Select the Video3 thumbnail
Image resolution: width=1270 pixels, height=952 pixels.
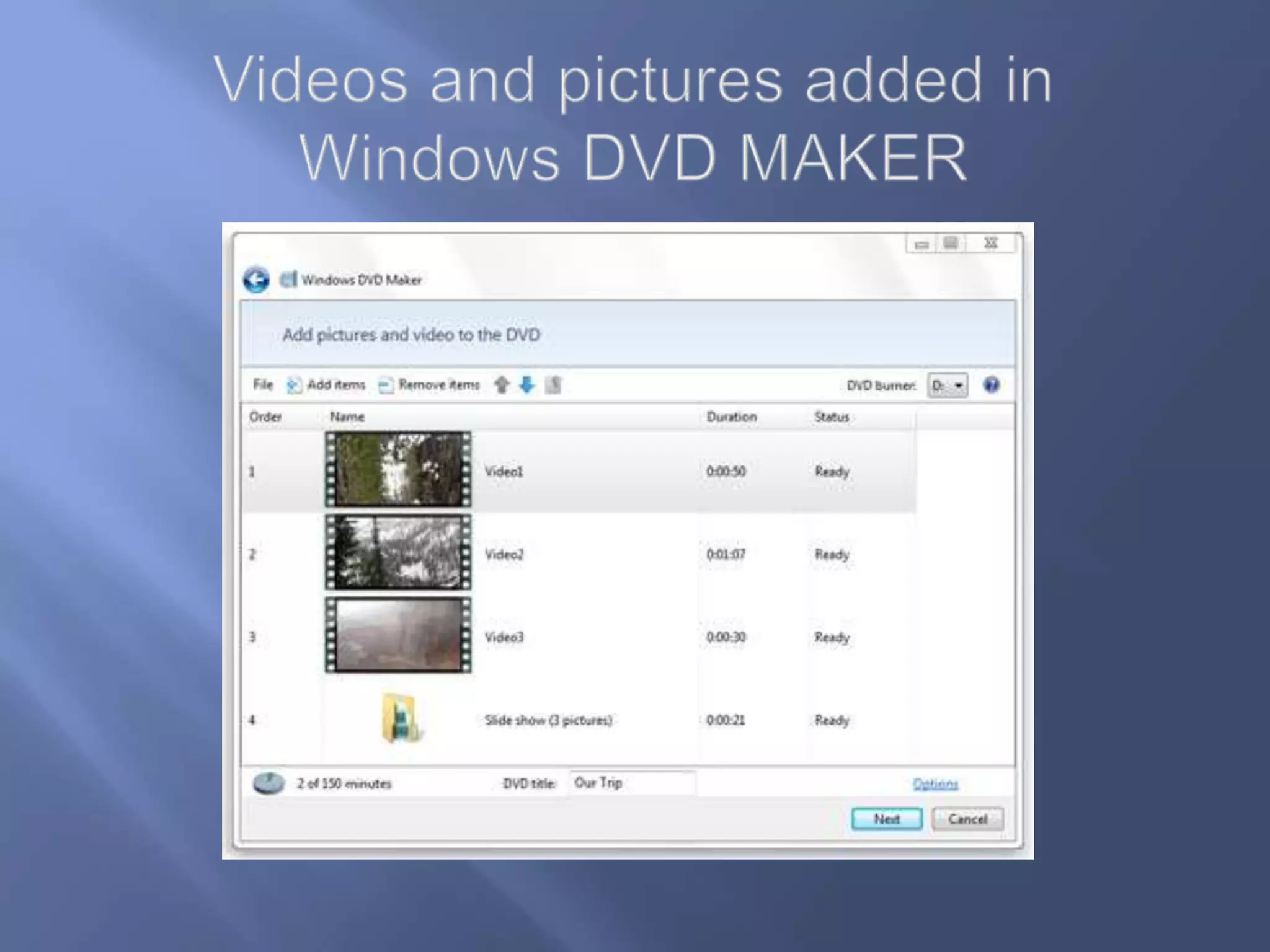[398, 635]
